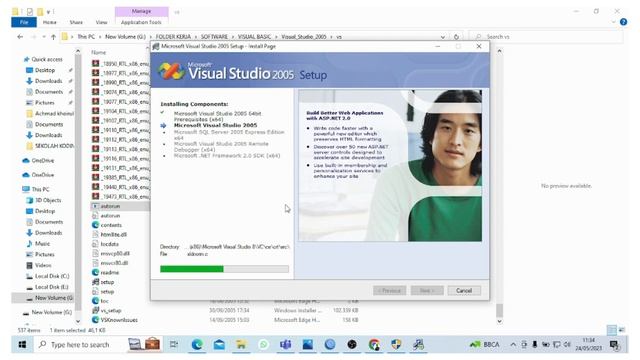Select the 'vs_setup' installer file
640x360 pixels.
click(x=111, y=310)
